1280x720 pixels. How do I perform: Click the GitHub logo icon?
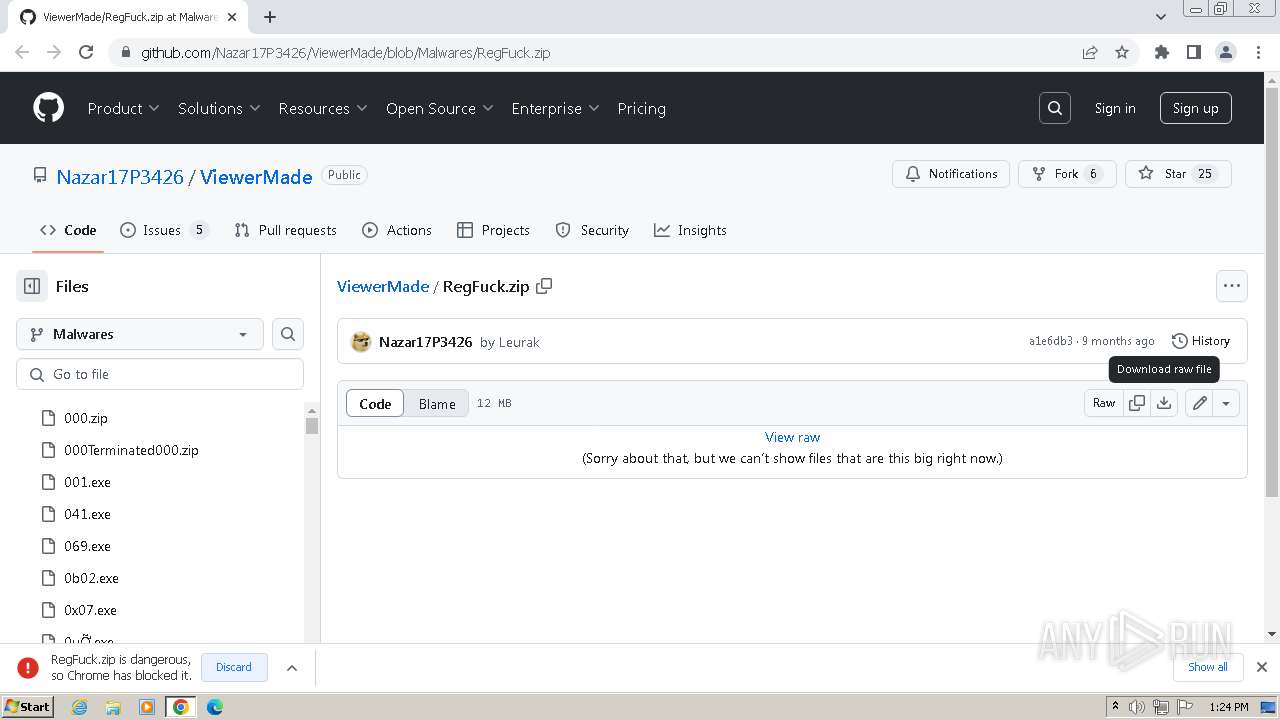[48, 108]
